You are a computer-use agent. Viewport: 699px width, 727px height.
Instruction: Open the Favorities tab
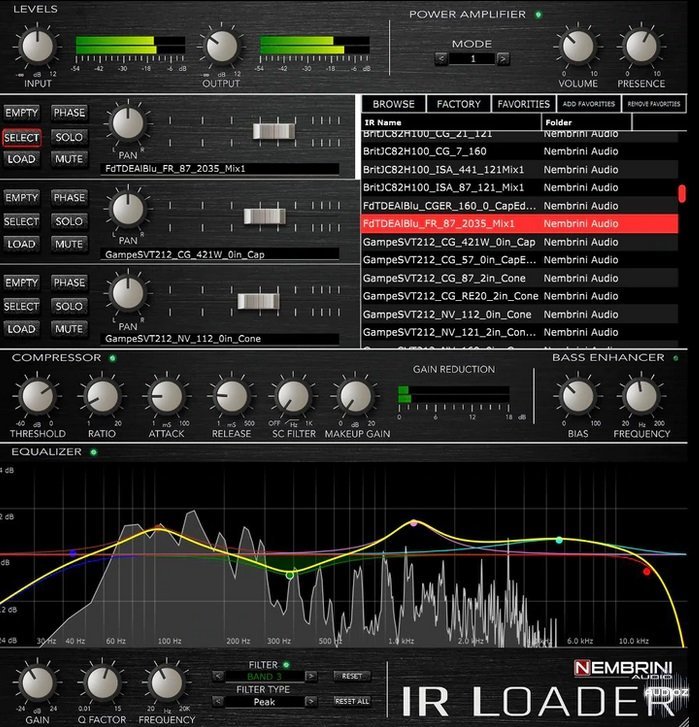[x=523, y=104]
